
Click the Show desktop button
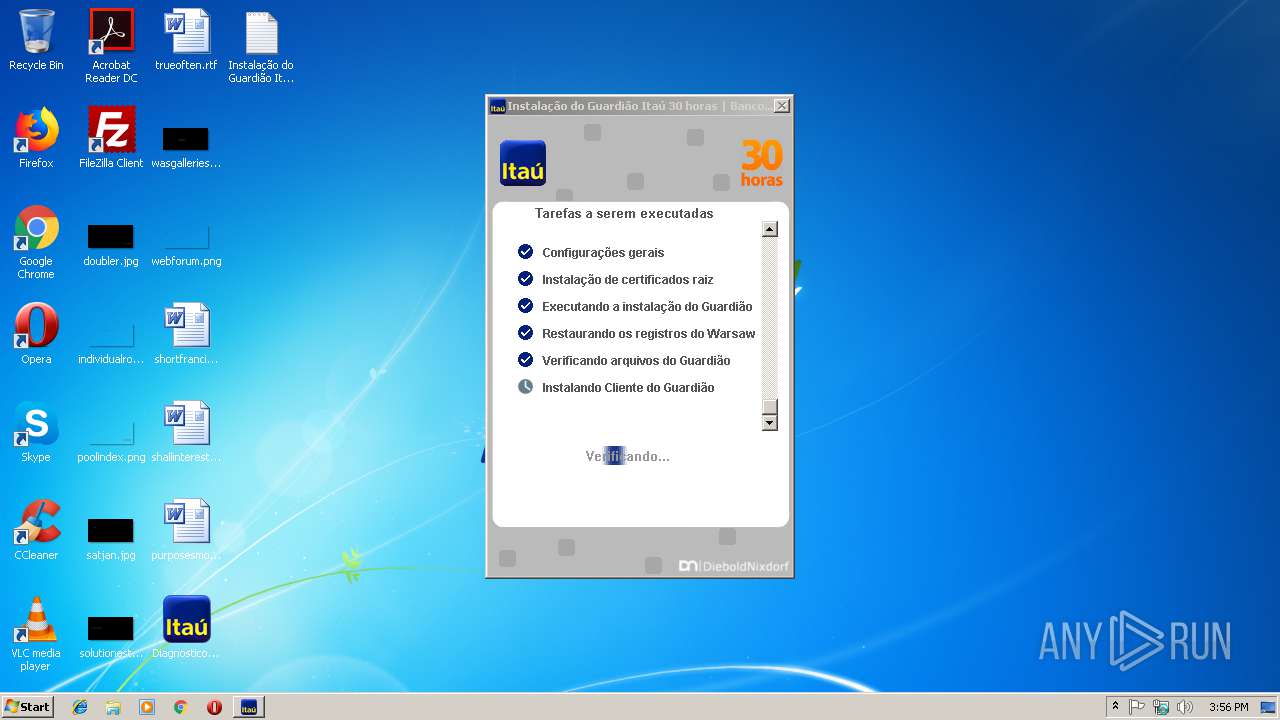(1269, 707)
